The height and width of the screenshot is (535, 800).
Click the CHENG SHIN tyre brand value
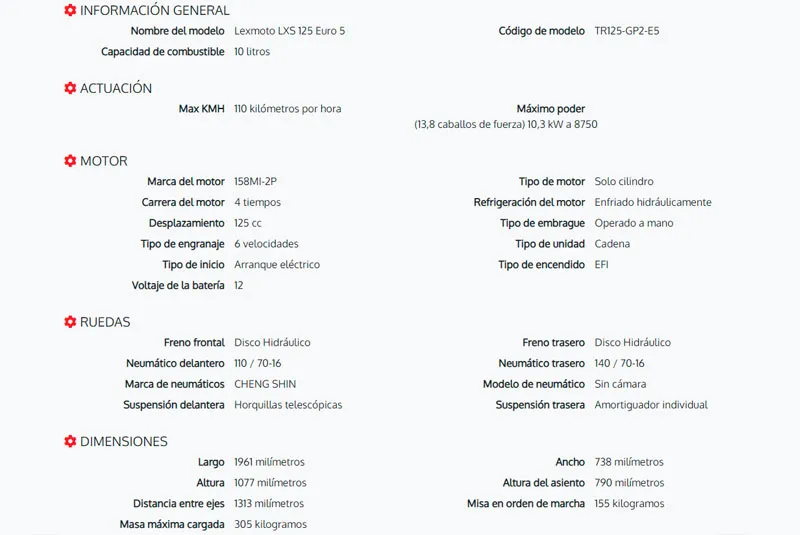pos(265,384)
